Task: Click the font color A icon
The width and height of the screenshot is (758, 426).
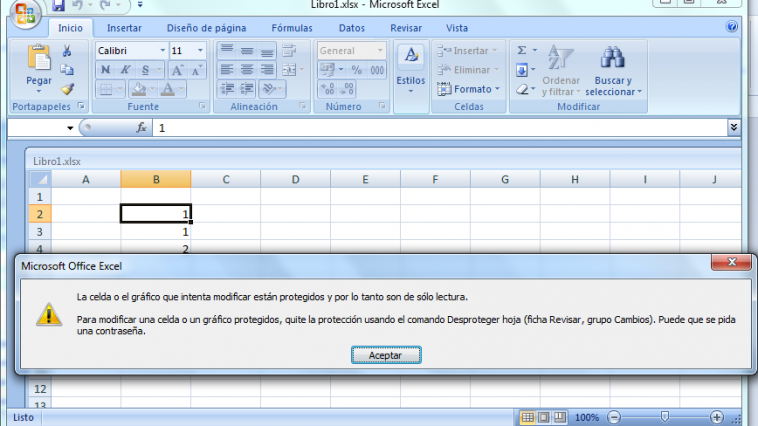Action: tap(168, 89)
